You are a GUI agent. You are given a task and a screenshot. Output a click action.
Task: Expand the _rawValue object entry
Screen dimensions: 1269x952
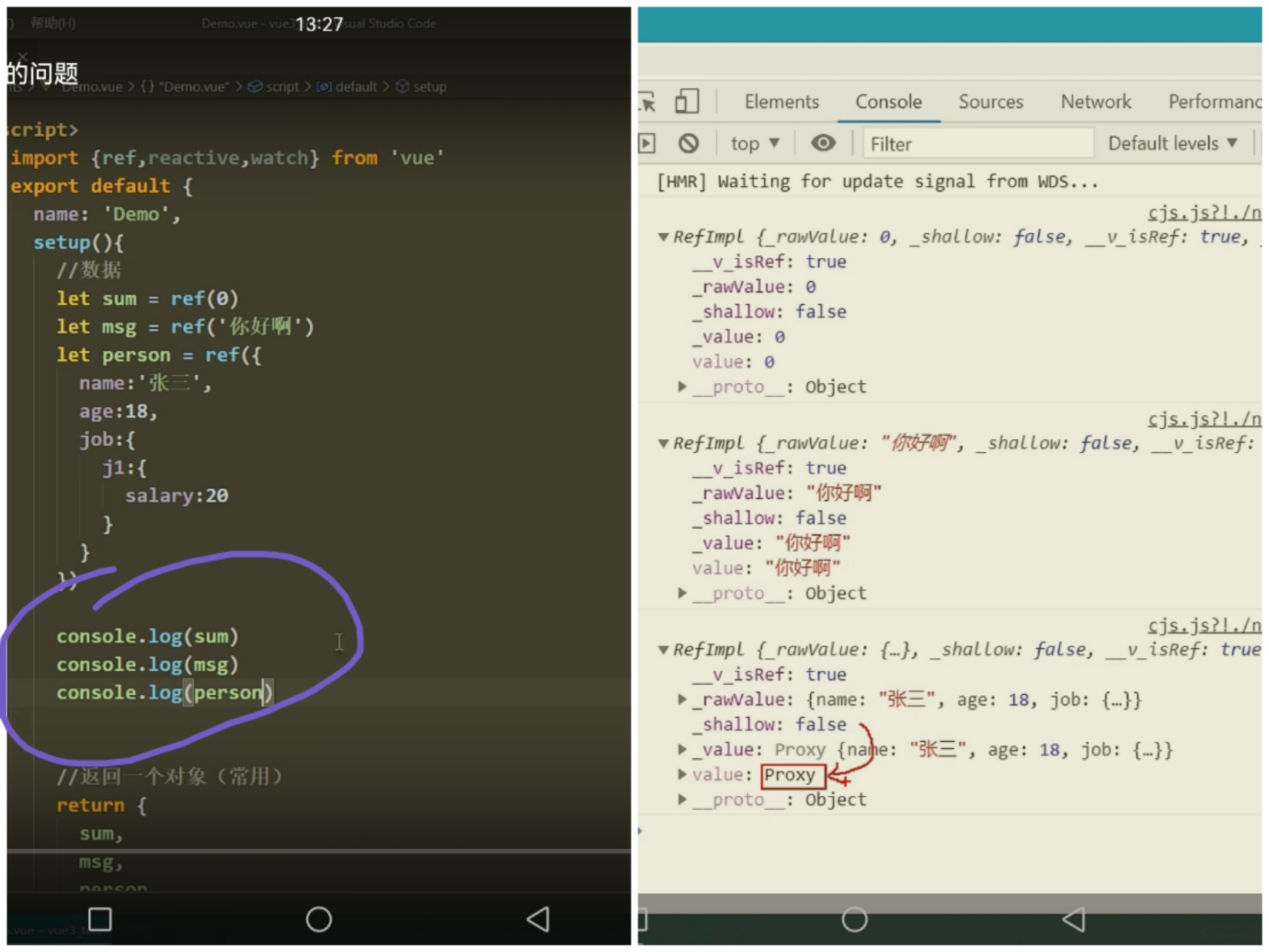681,699
